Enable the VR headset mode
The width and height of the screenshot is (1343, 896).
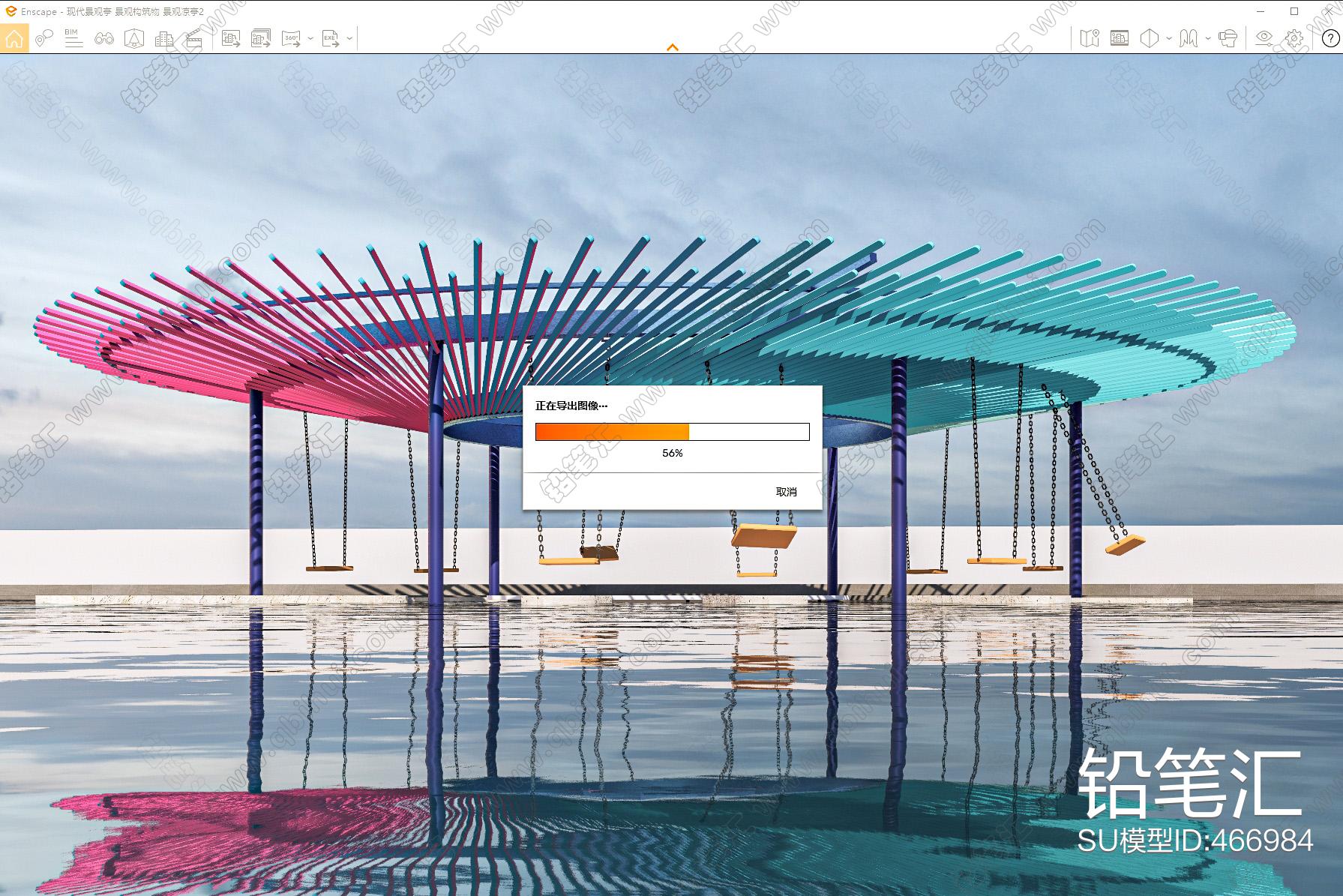1228,38
